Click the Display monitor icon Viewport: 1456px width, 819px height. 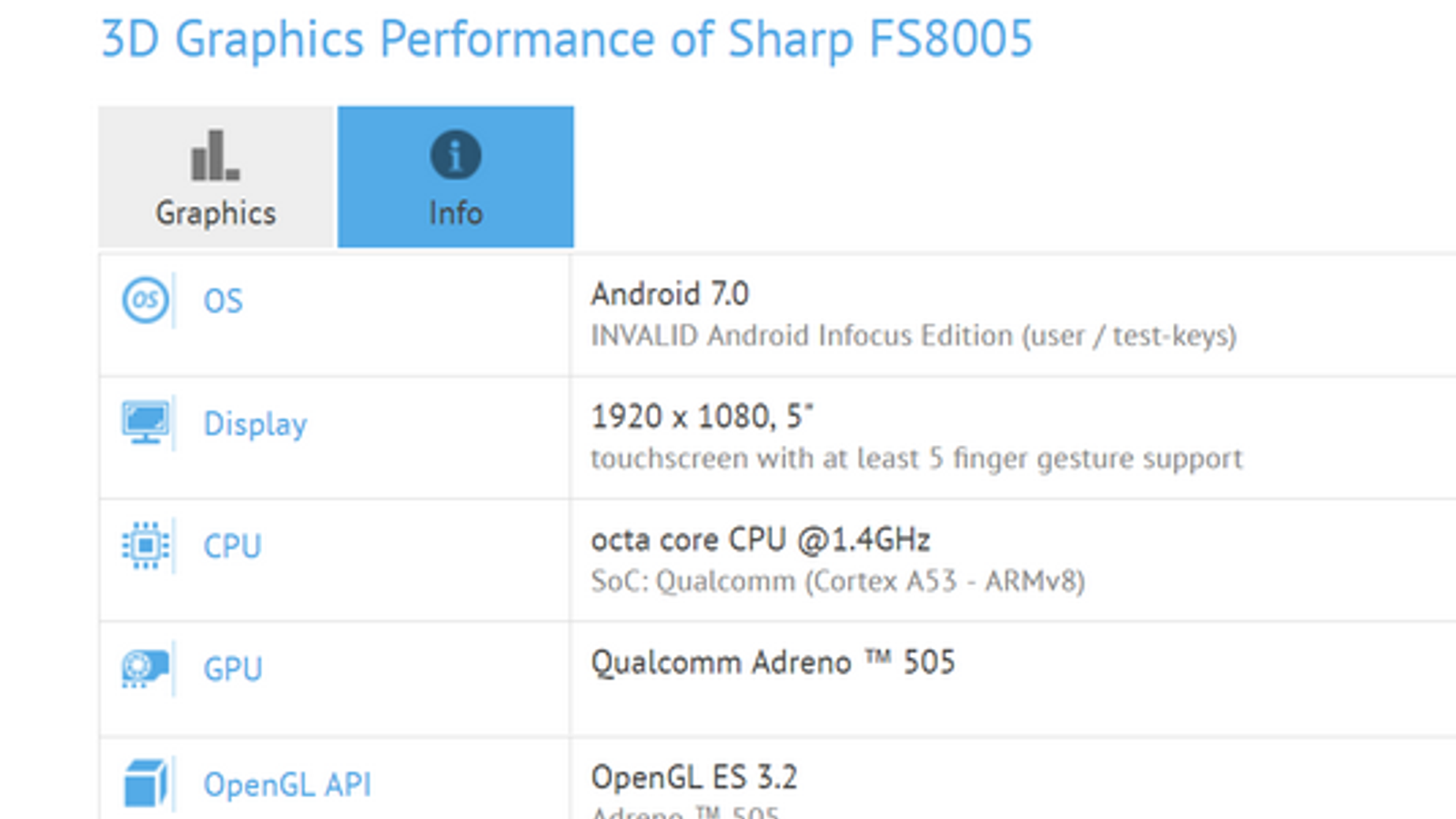(x=146, y=422)
